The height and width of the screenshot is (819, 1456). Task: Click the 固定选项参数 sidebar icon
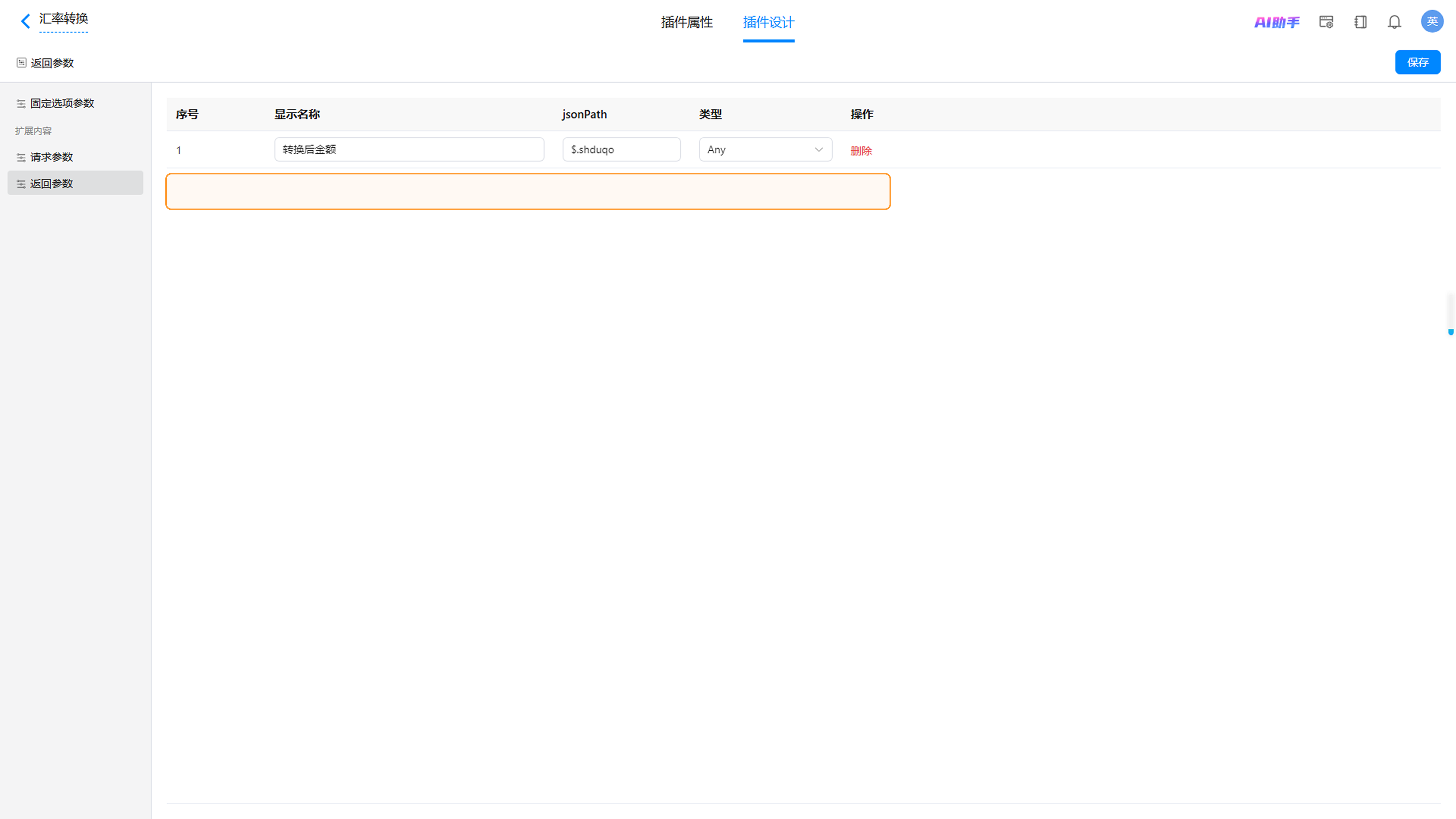click(x=21, y=104)
